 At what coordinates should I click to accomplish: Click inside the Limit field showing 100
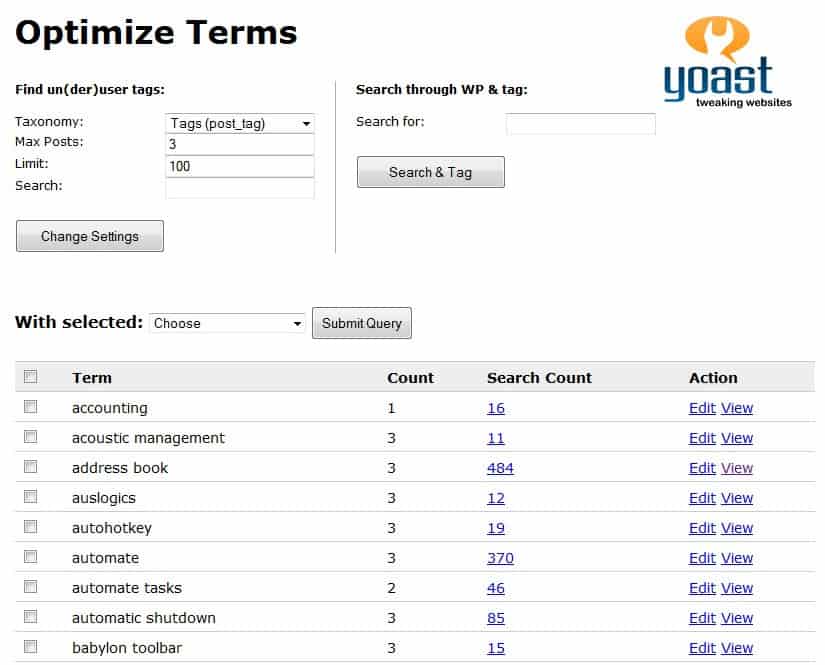[x=238, y=165]
